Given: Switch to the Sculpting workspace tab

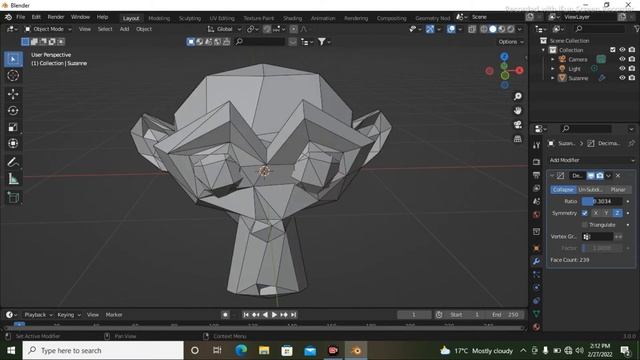Looking at the screenshot, I should tap(190, 18).
